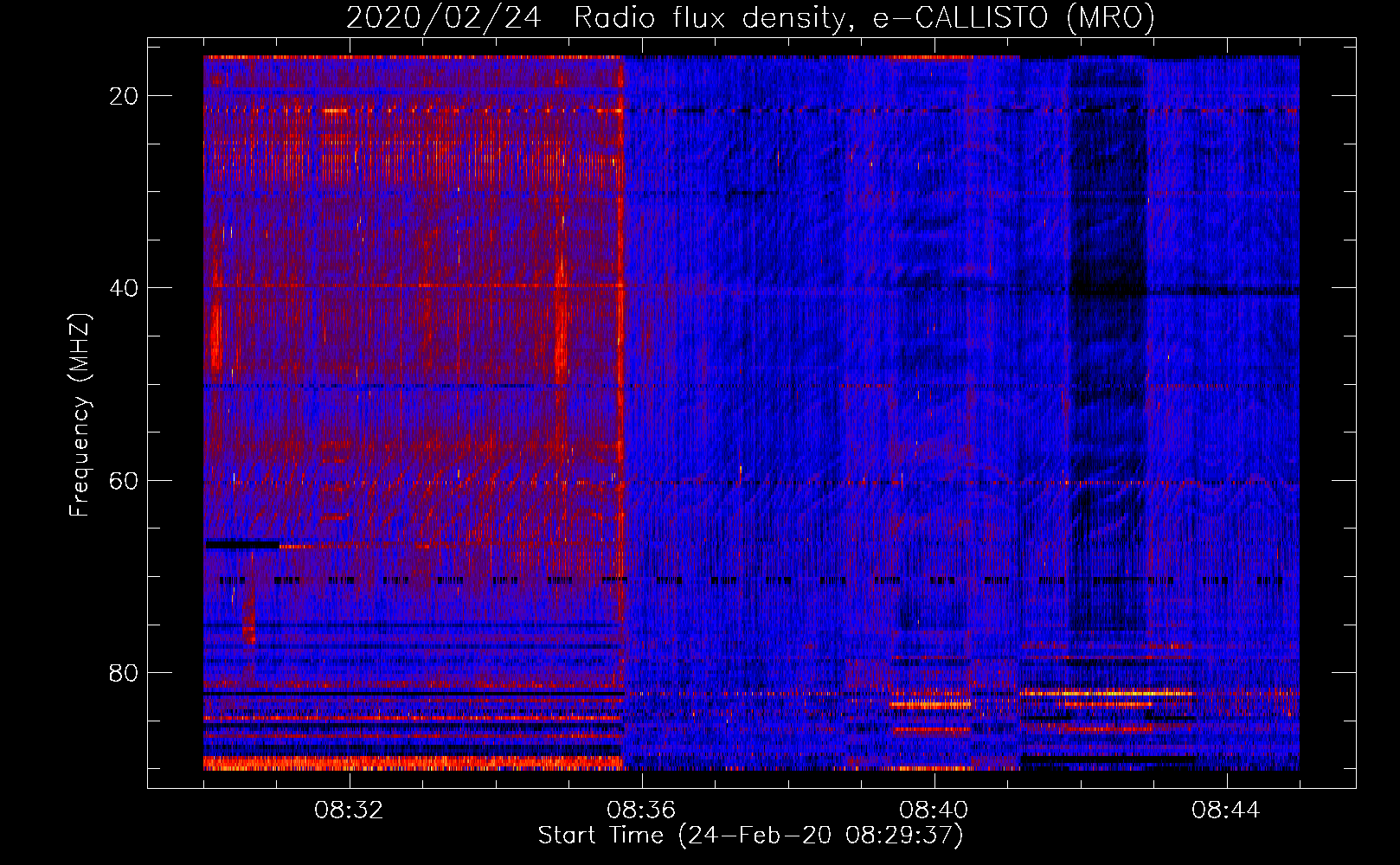
Task: Click the '08:32' time tick label
Action: pos(349,811)
